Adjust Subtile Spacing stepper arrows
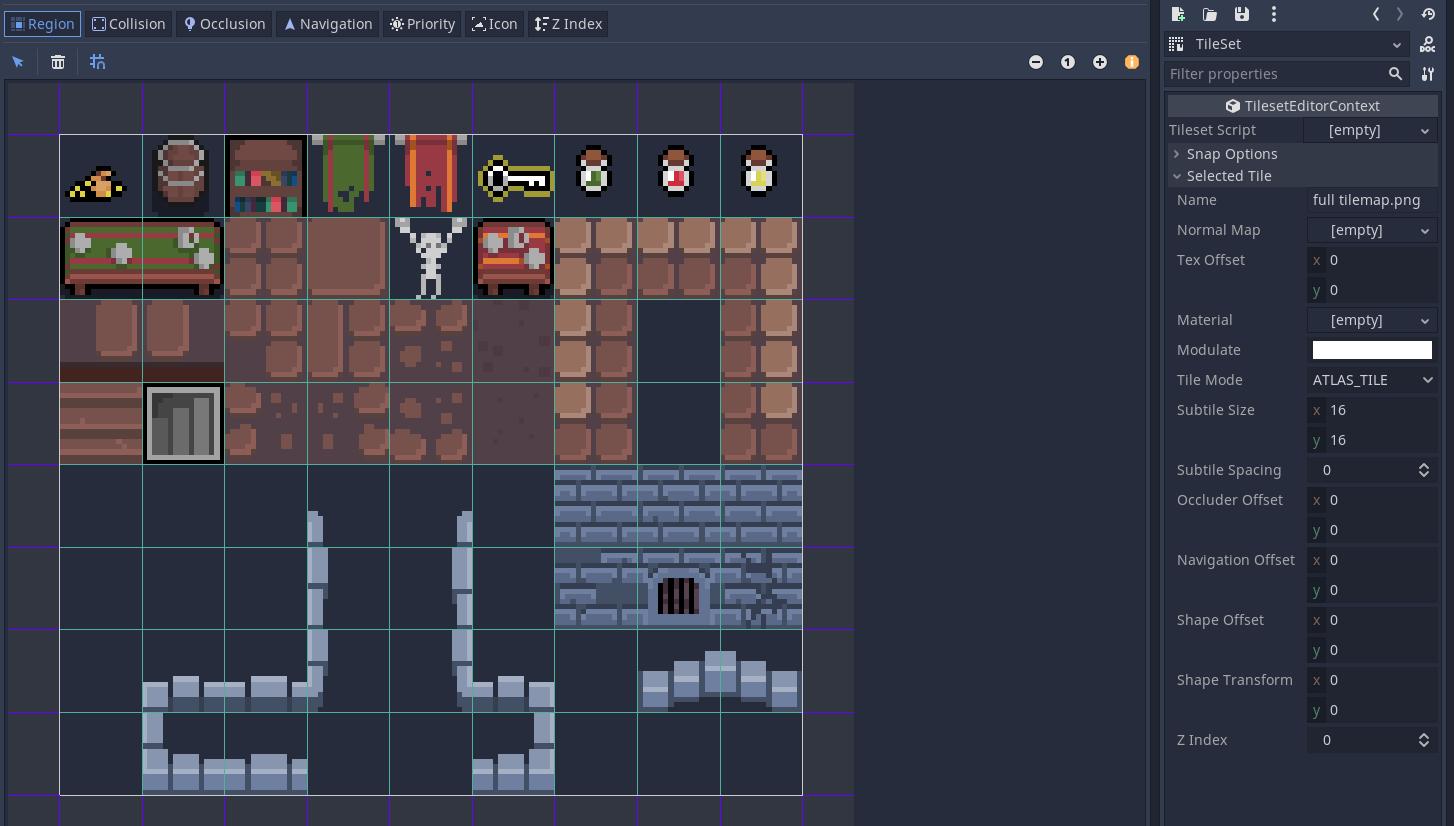 coord(1424,470)
